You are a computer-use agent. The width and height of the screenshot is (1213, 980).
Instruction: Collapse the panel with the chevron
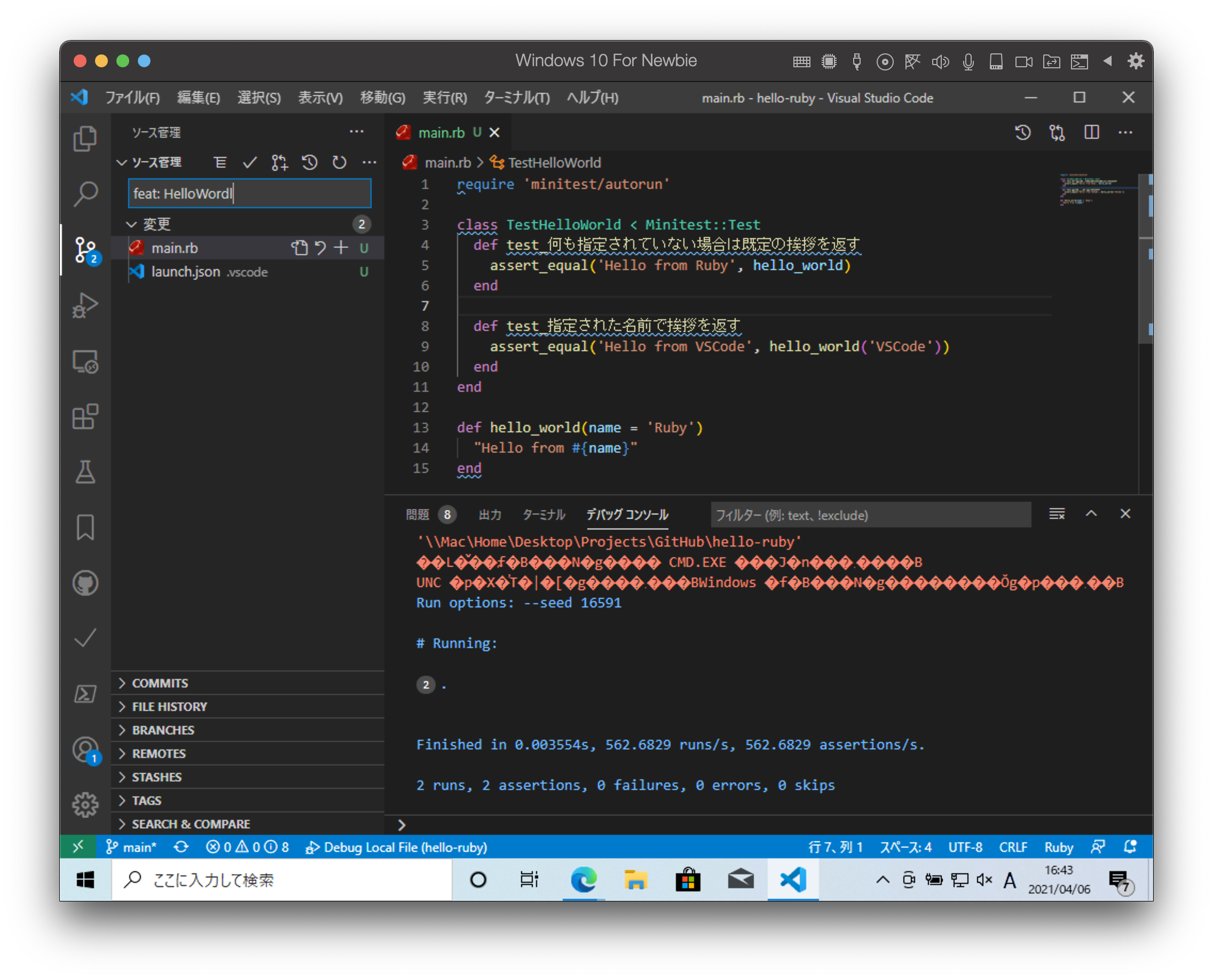tap(1092, 514)
